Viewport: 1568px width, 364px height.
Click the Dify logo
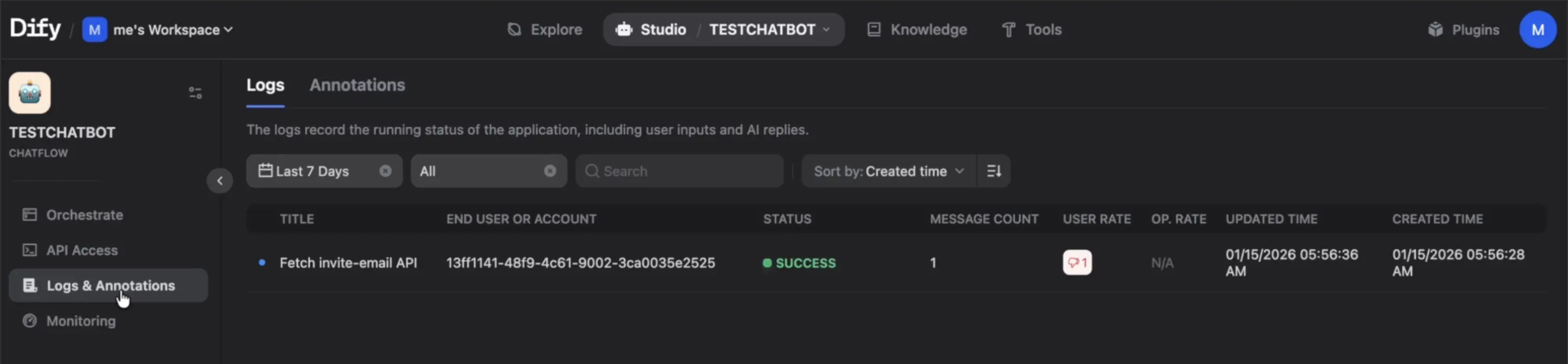[35, 29]
